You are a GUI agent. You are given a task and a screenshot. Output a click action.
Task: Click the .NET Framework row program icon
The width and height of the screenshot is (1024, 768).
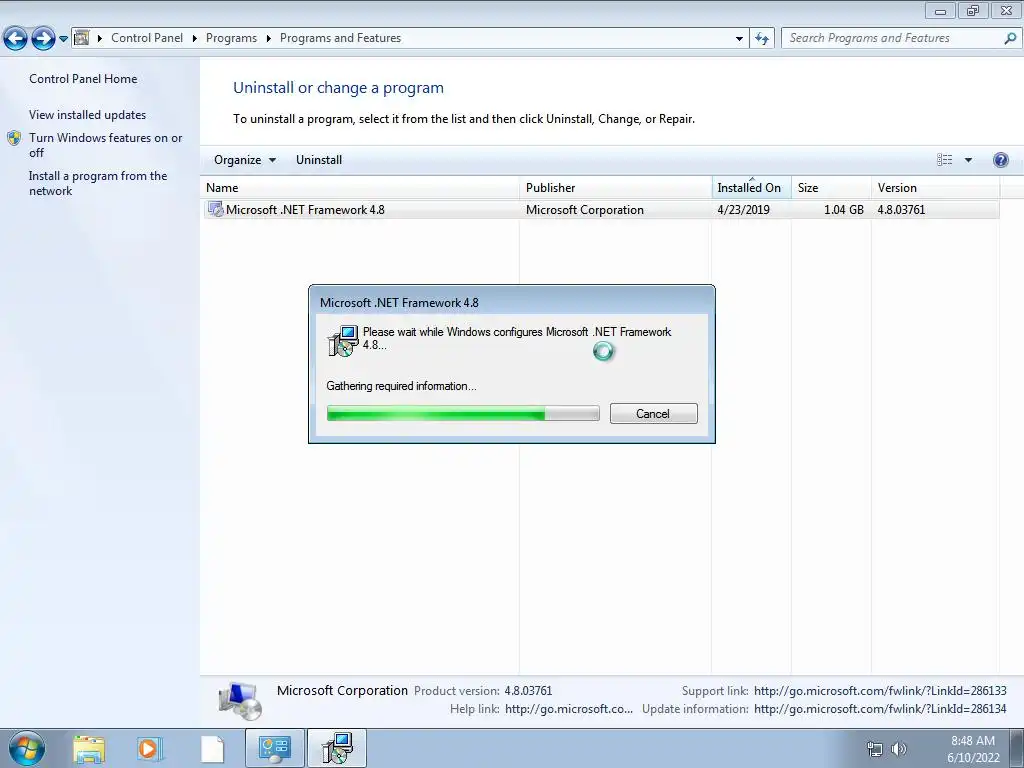215,209
